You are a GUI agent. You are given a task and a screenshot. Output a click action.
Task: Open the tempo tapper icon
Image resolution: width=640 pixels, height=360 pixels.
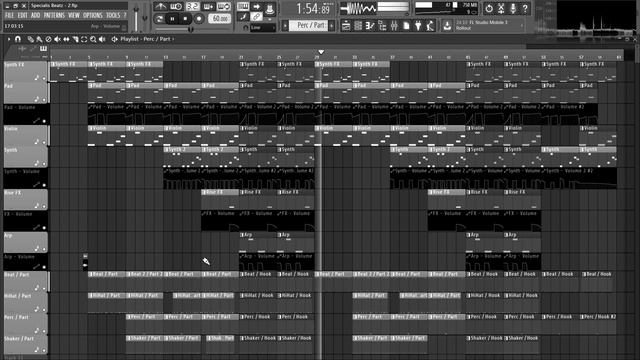tap(430, 26)
